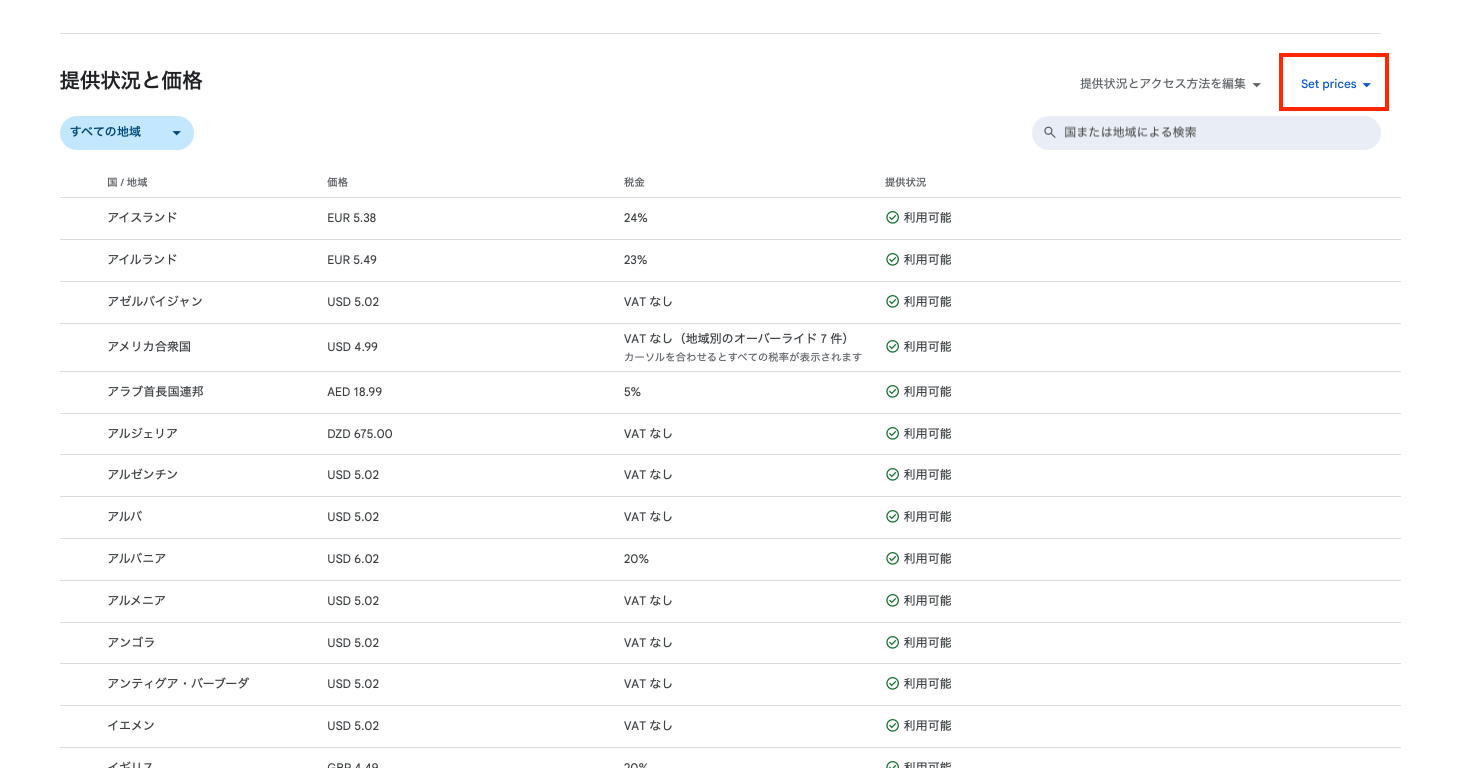The height and width of the screenshot is (768, 1476).
Task: Click the 提供状況と価格 section heading
Action: point(131,81)
